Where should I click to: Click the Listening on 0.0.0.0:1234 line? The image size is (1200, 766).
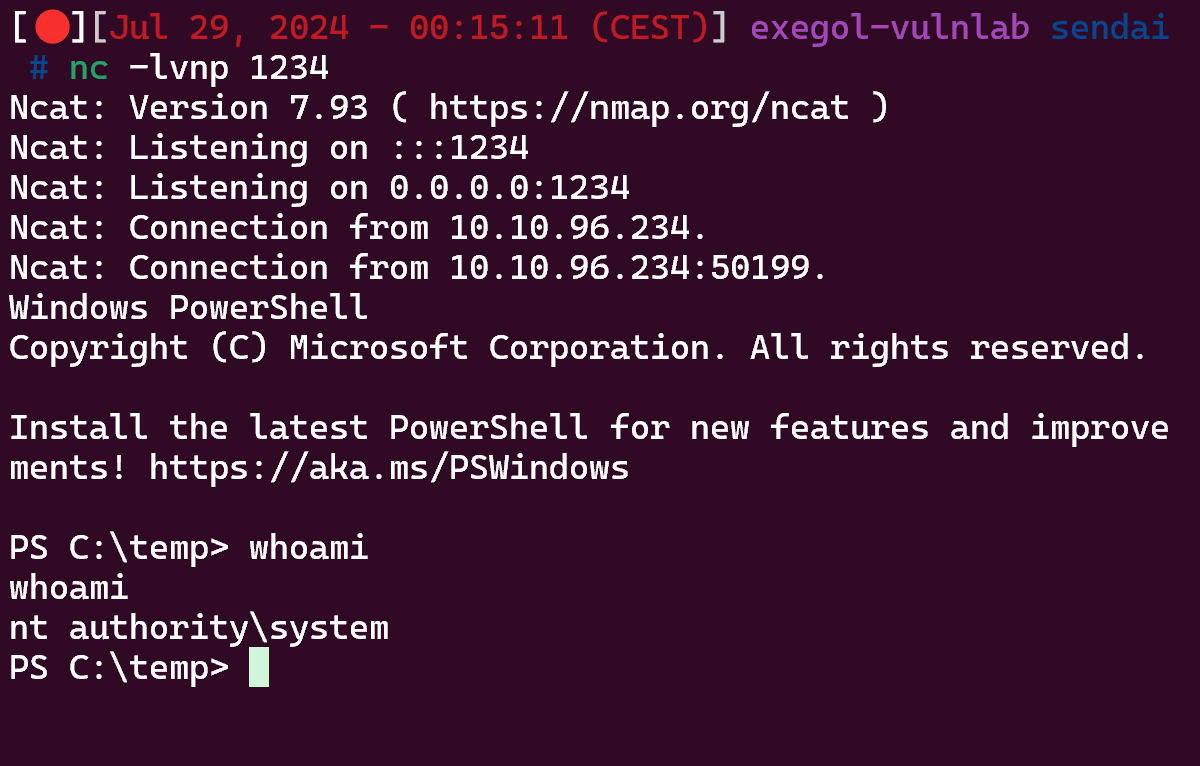[319, 188]
